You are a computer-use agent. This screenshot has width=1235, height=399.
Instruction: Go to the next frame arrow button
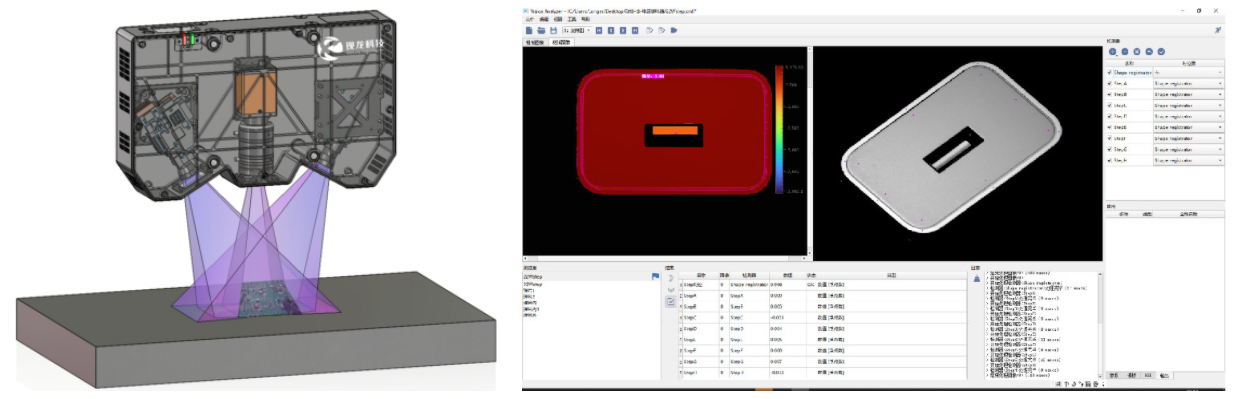(623, 30)
